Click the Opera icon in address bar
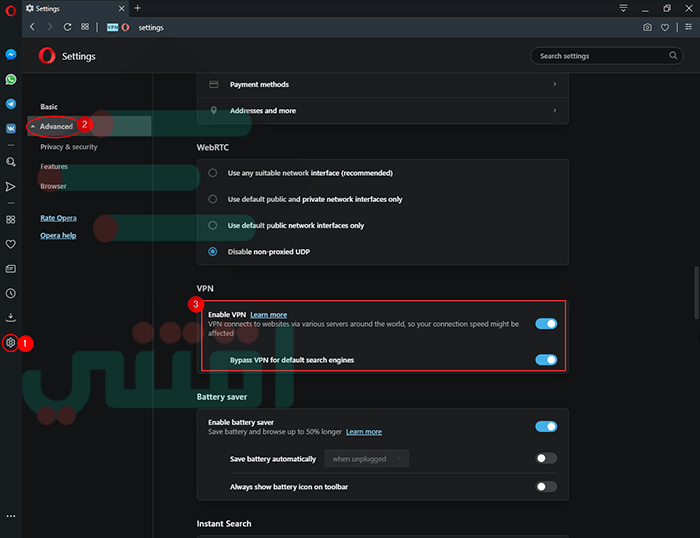This screenshot has width=700, height=538. coord(125,27)
